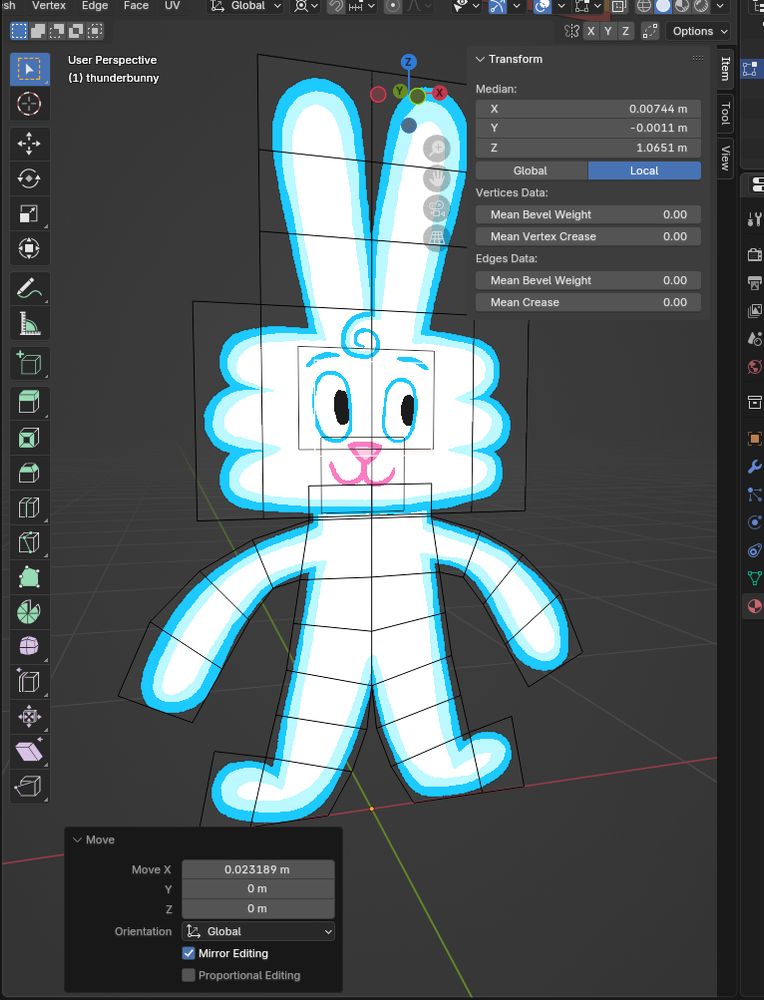Select the Shrink/Fatten tool
Screen dimensions: 764x1000
[29, 717]
